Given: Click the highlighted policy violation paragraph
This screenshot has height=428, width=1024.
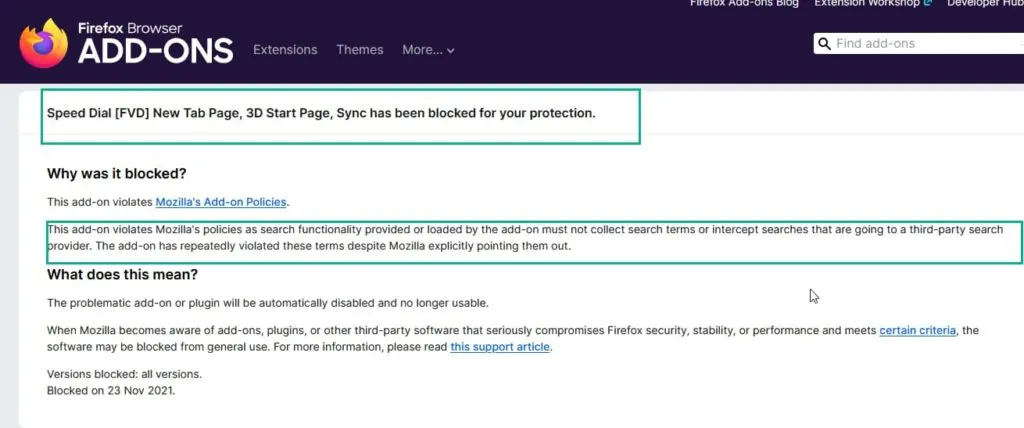Looking at the screenshot, I should coord(524,238).
